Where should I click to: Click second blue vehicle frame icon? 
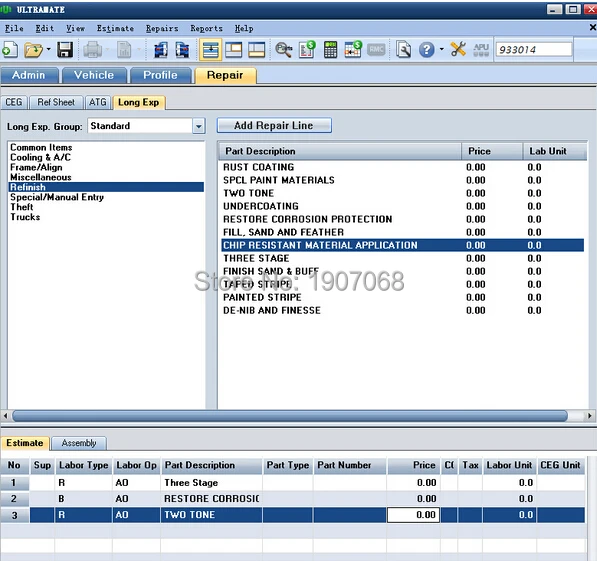pos(183,50)
